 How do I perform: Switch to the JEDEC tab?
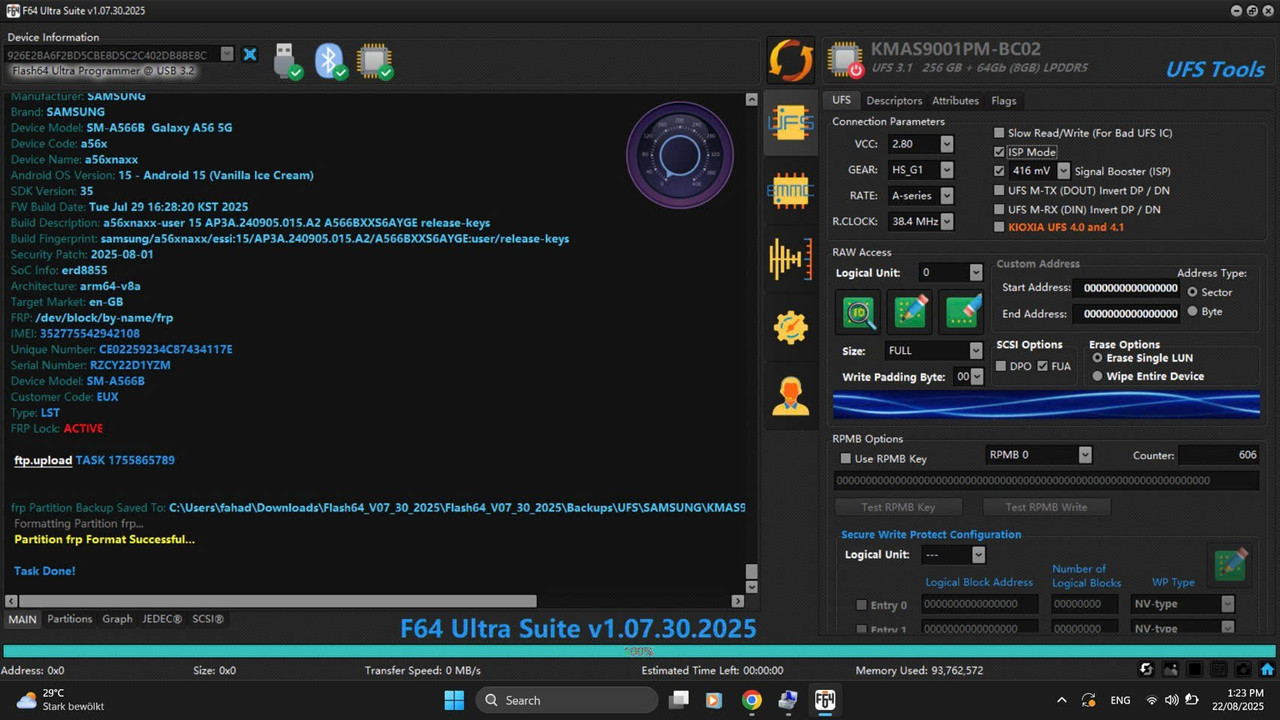click(162, 619)
